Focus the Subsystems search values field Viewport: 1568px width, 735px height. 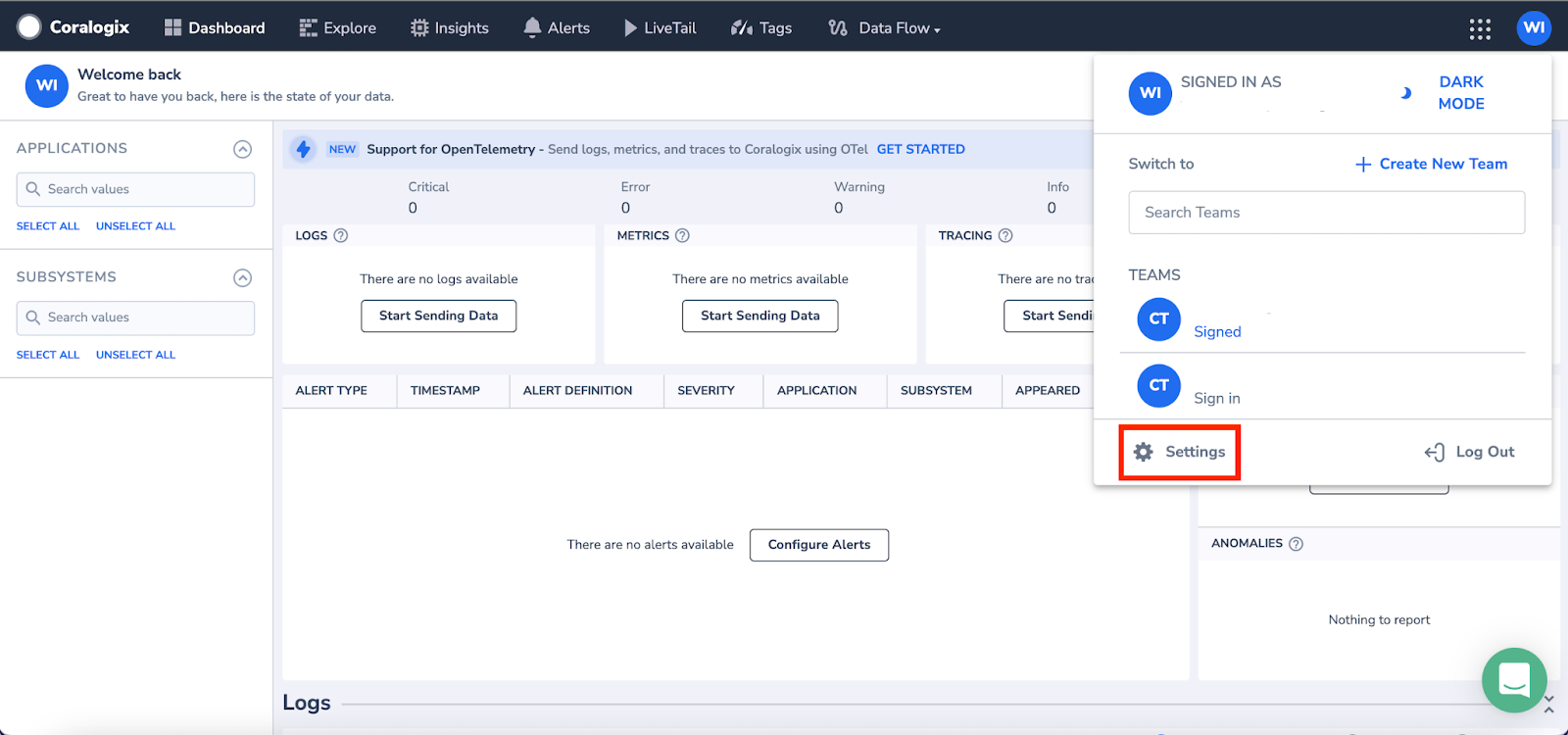135,318
